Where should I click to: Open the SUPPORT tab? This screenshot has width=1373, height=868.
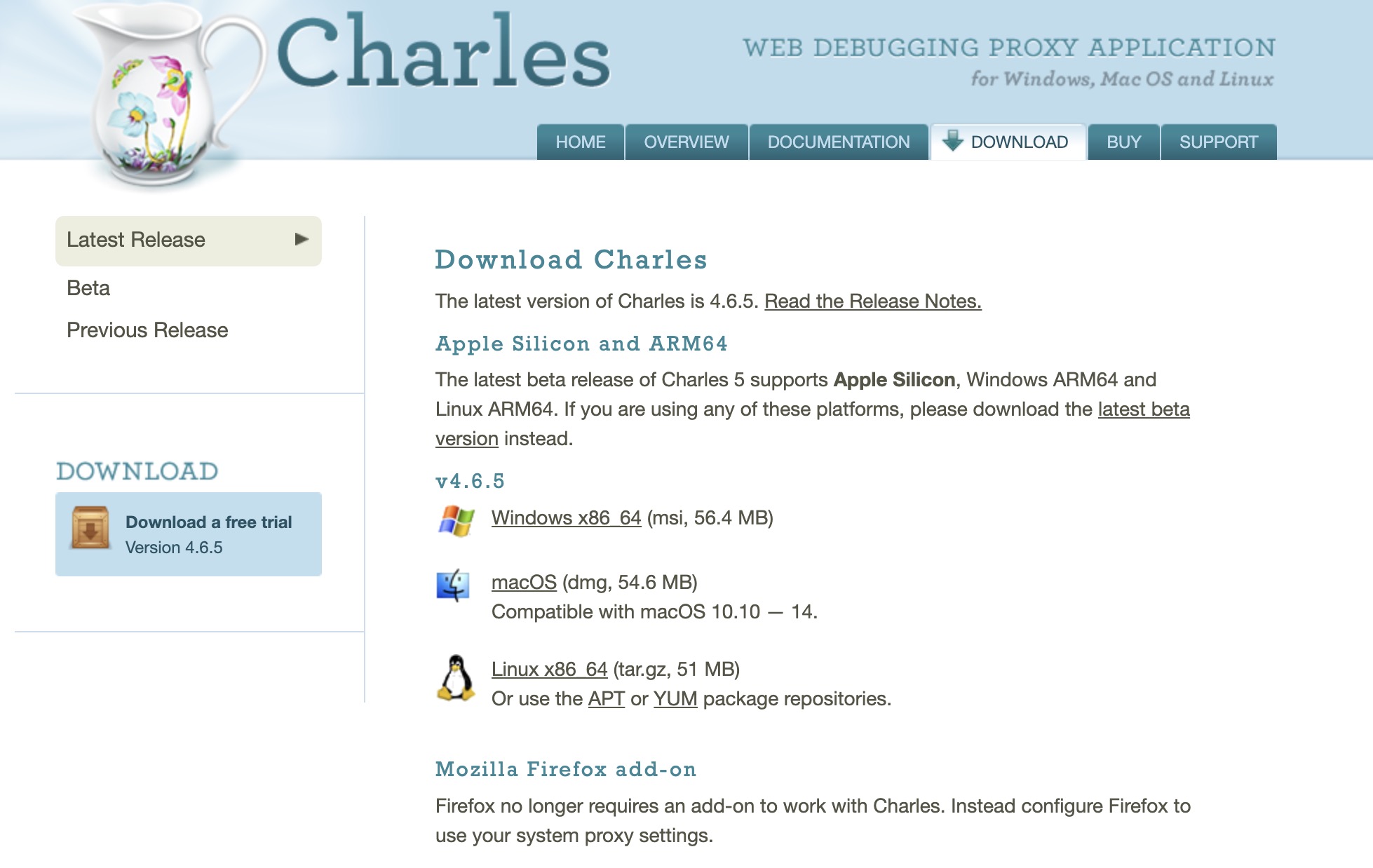coord(1219,142)
